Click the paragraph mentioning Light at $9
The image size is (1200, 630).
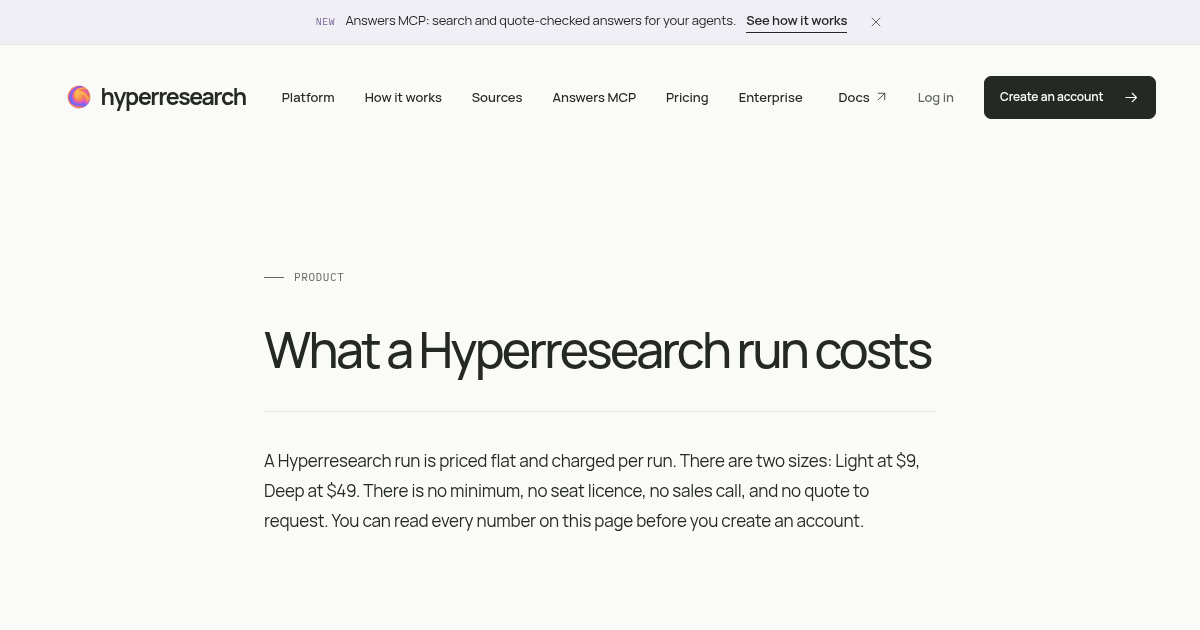592,491
